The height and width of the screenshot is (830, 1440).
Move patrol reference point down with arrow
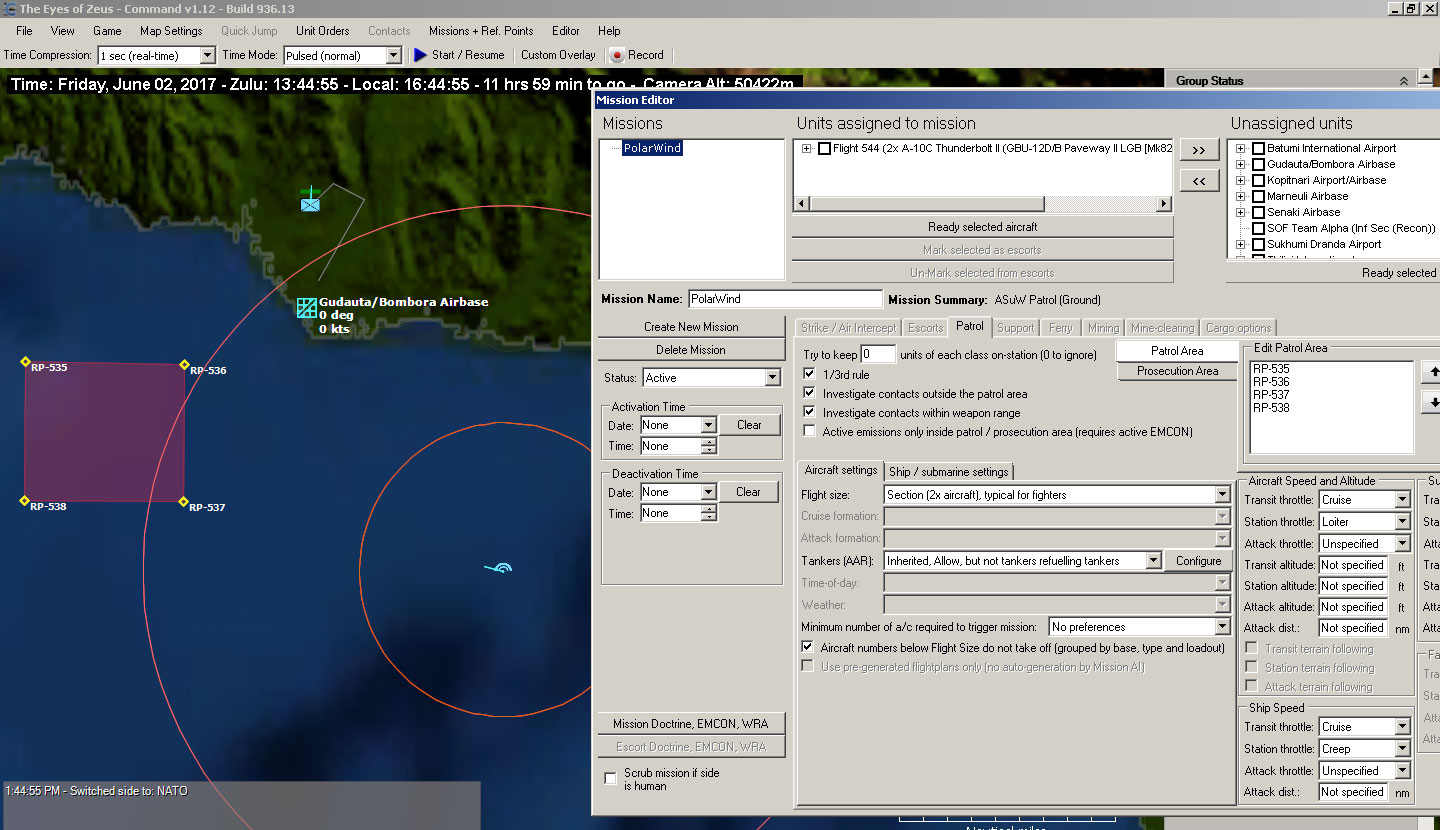tap(1432, 402)
